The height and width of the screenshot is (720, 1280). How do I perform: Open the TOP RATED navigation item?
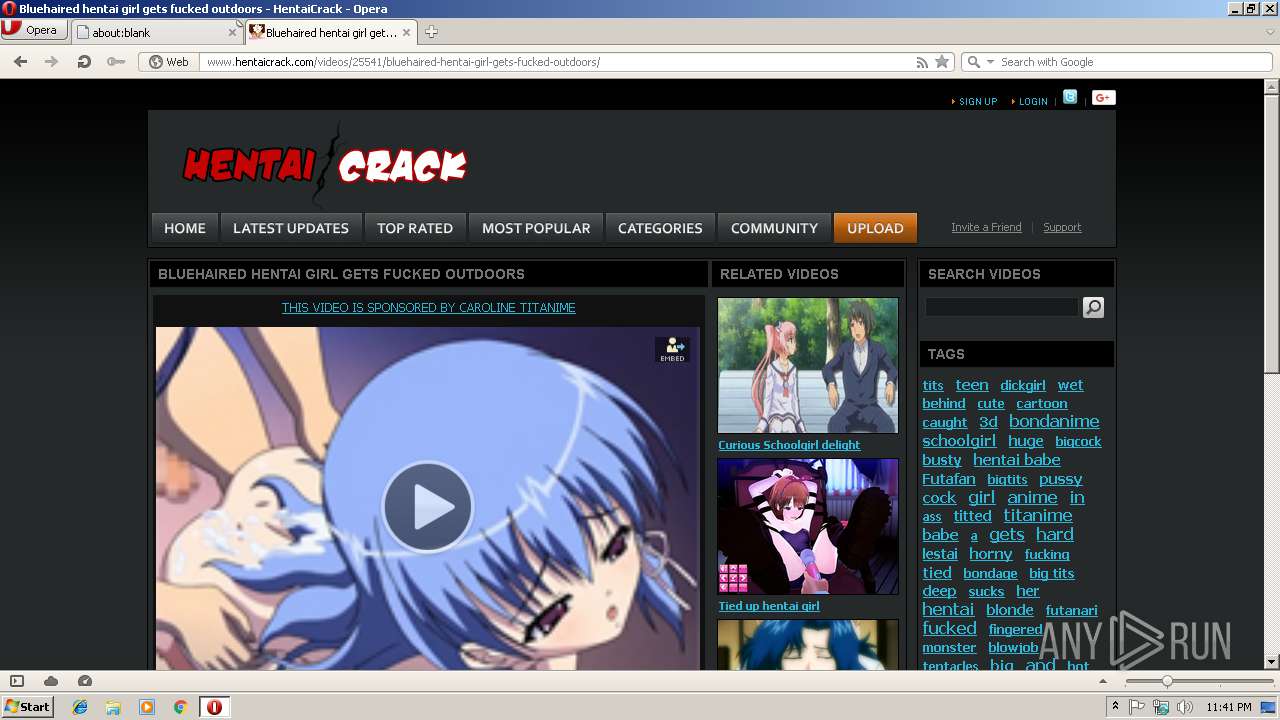(x=415, y=228)
